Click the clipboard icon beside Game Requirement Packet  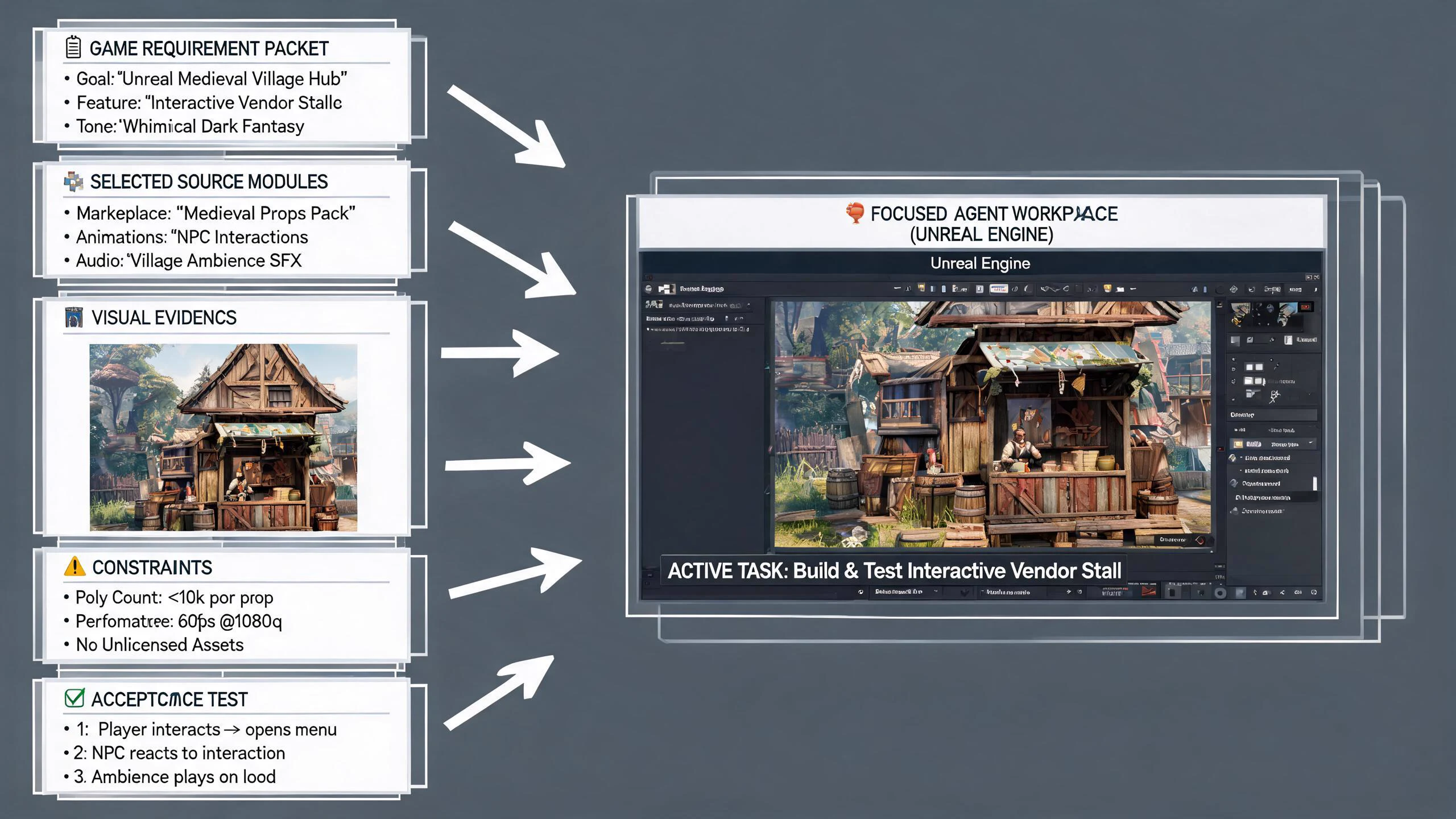(x=73, y=47)
